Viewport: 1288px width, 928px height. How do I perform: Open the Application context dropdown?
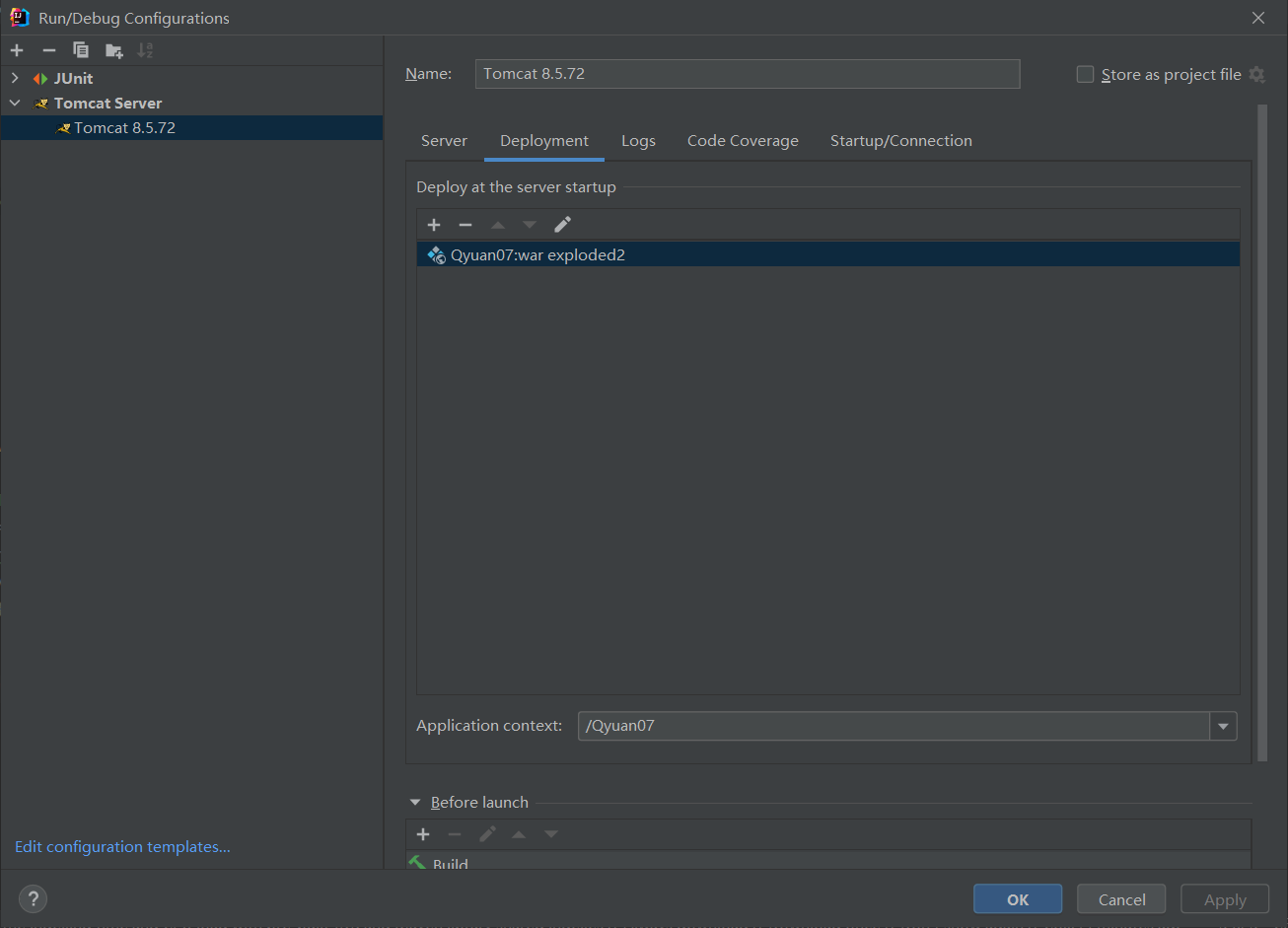[1223, 727]
